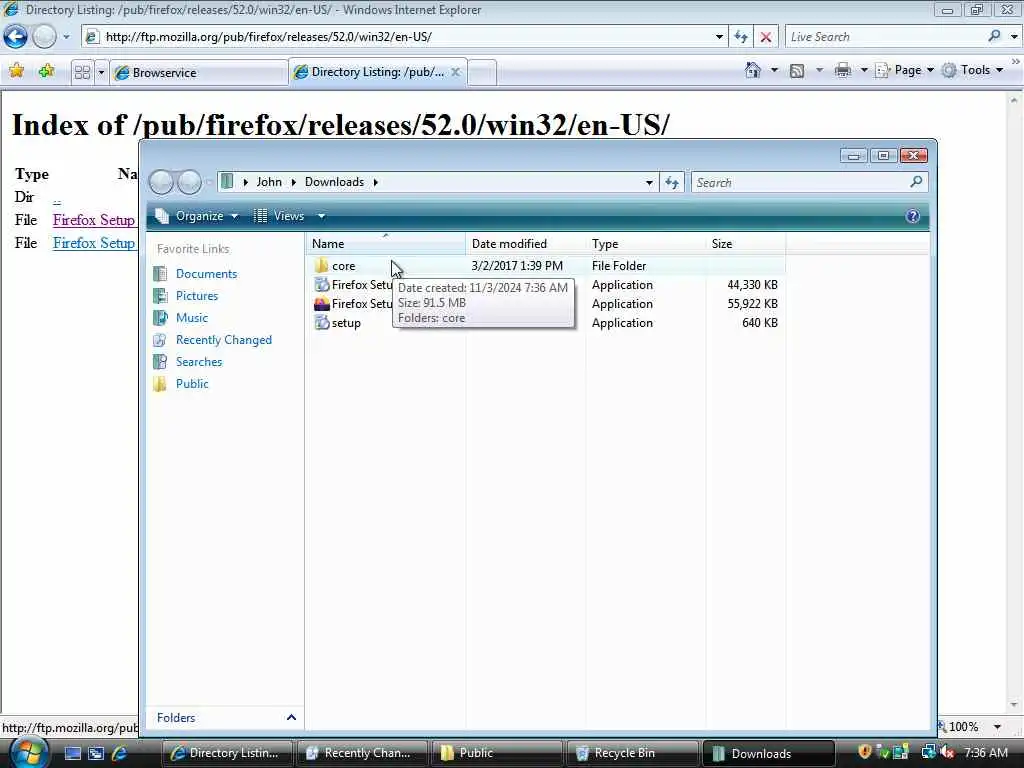1024x768 pixels.
Task: Open the Quick Tabs dropdown arrow
Action: click(101, 72)
